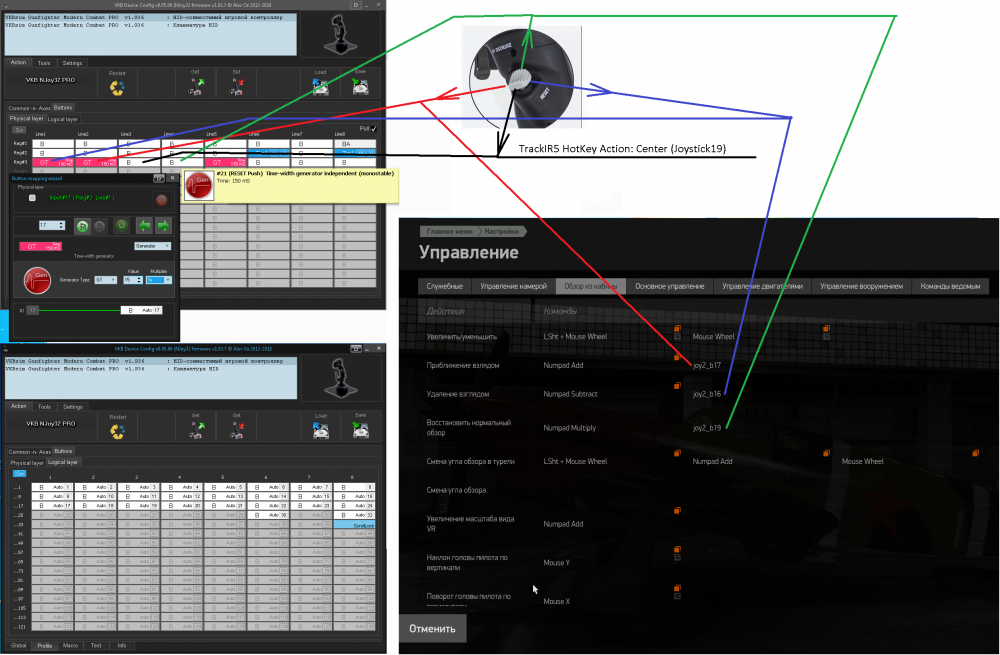The image size is (1000, 655).
Task: Click the joy2_b19 binding cell
Action: click(x=707, y=427)
